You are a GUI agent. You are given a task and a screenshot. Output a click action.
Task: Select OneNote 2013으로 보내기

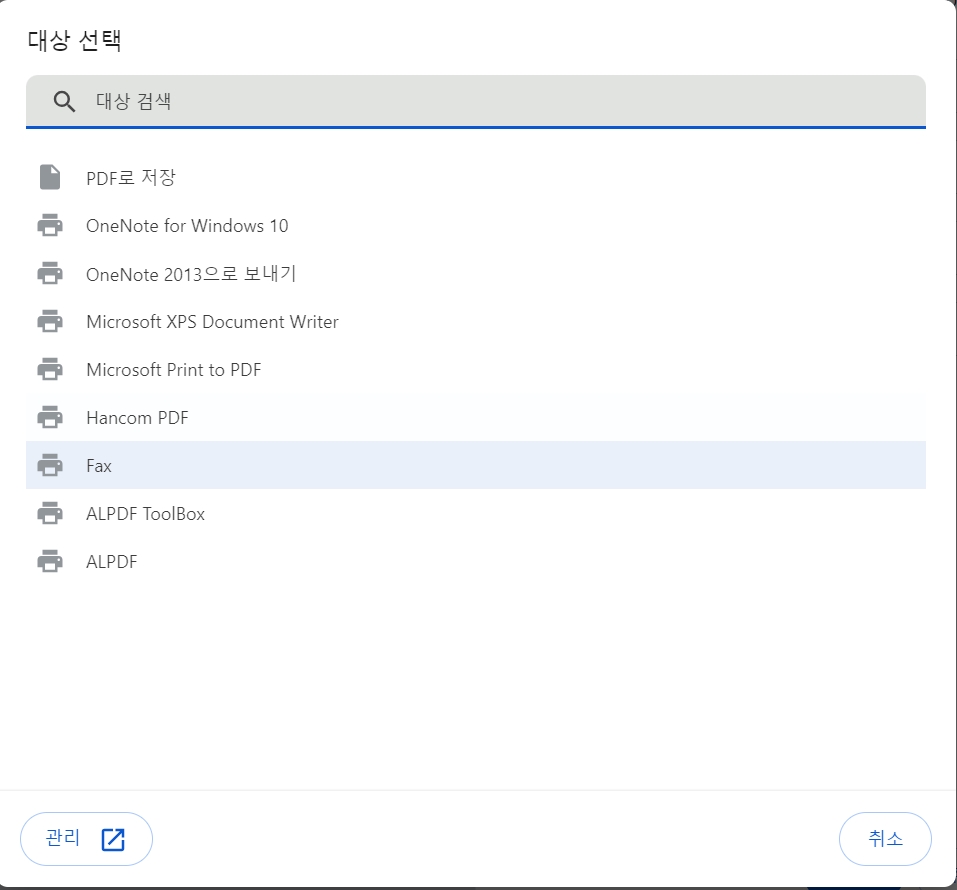(475, 274)
